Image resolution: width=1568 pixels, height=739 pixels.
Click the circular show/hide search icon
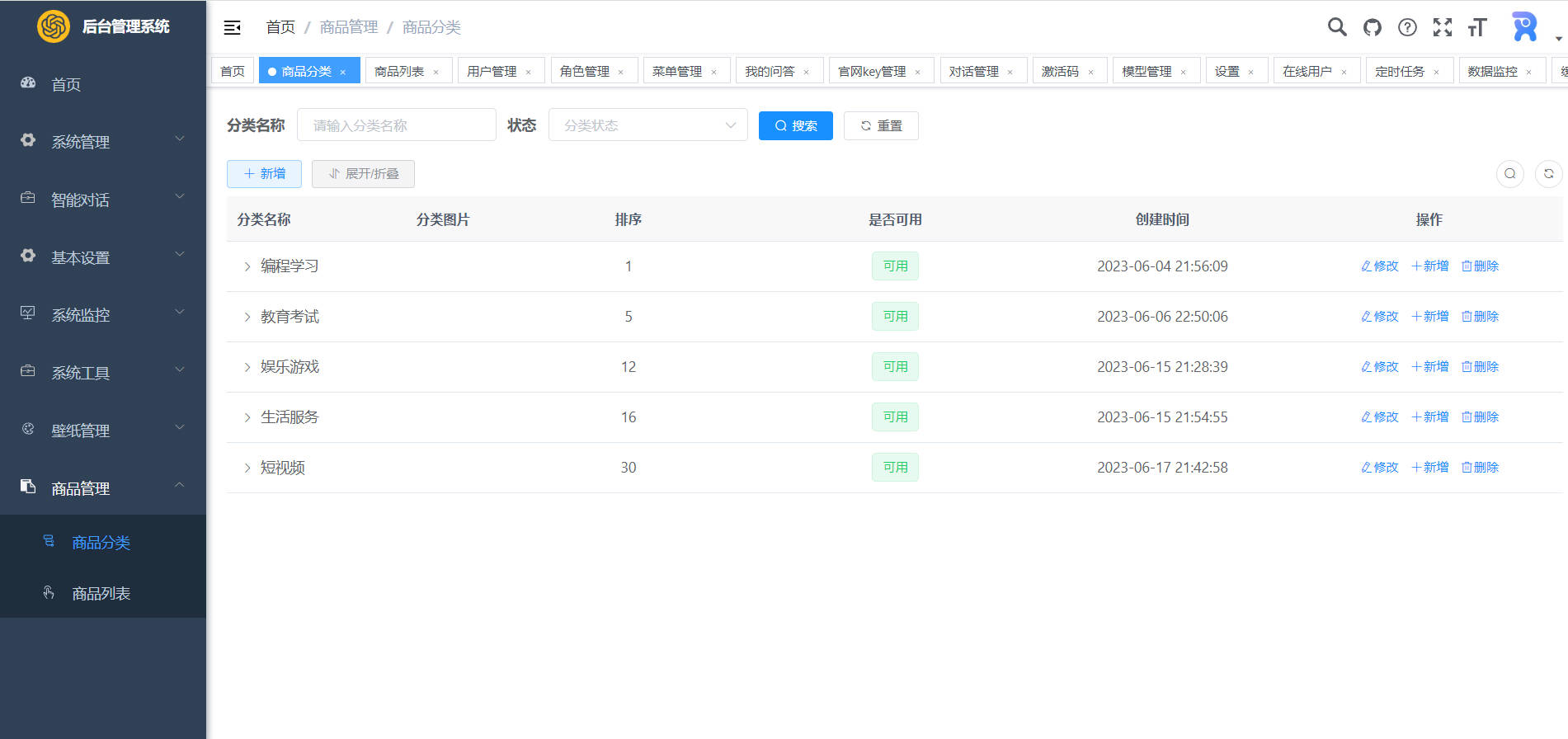point(1509,173)
